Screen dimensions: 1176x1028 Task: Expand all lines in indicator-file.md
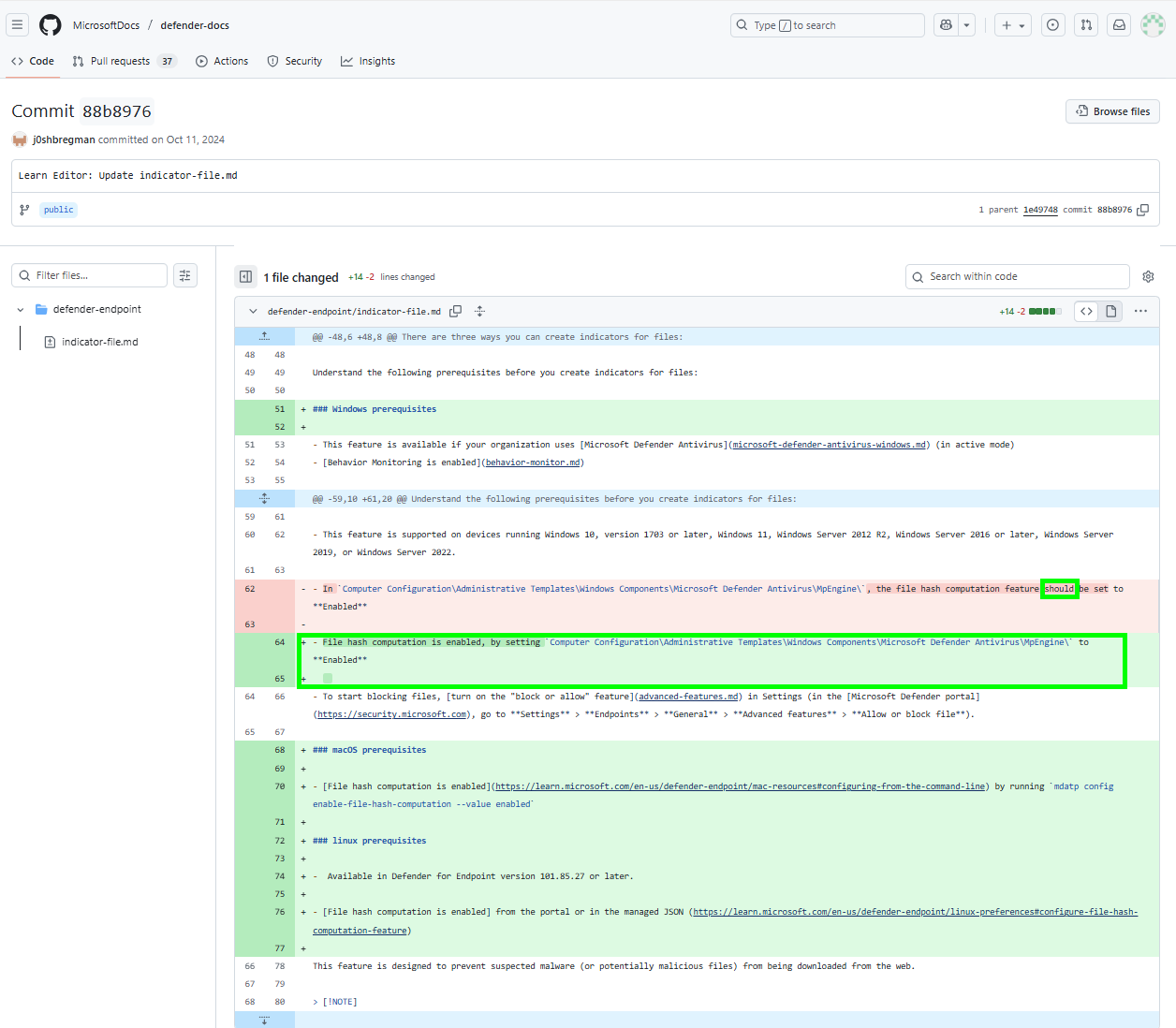[479, 311]
